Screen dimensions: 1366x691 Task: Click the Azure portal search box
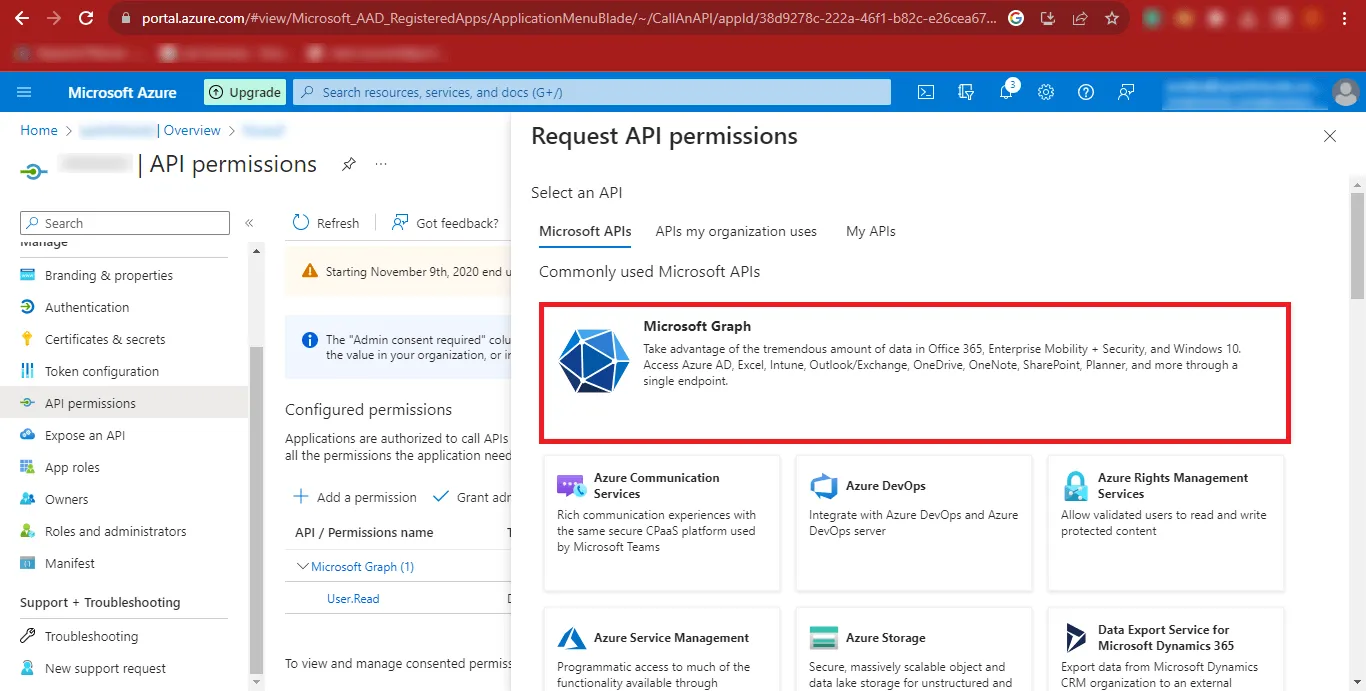pos(592,92)
